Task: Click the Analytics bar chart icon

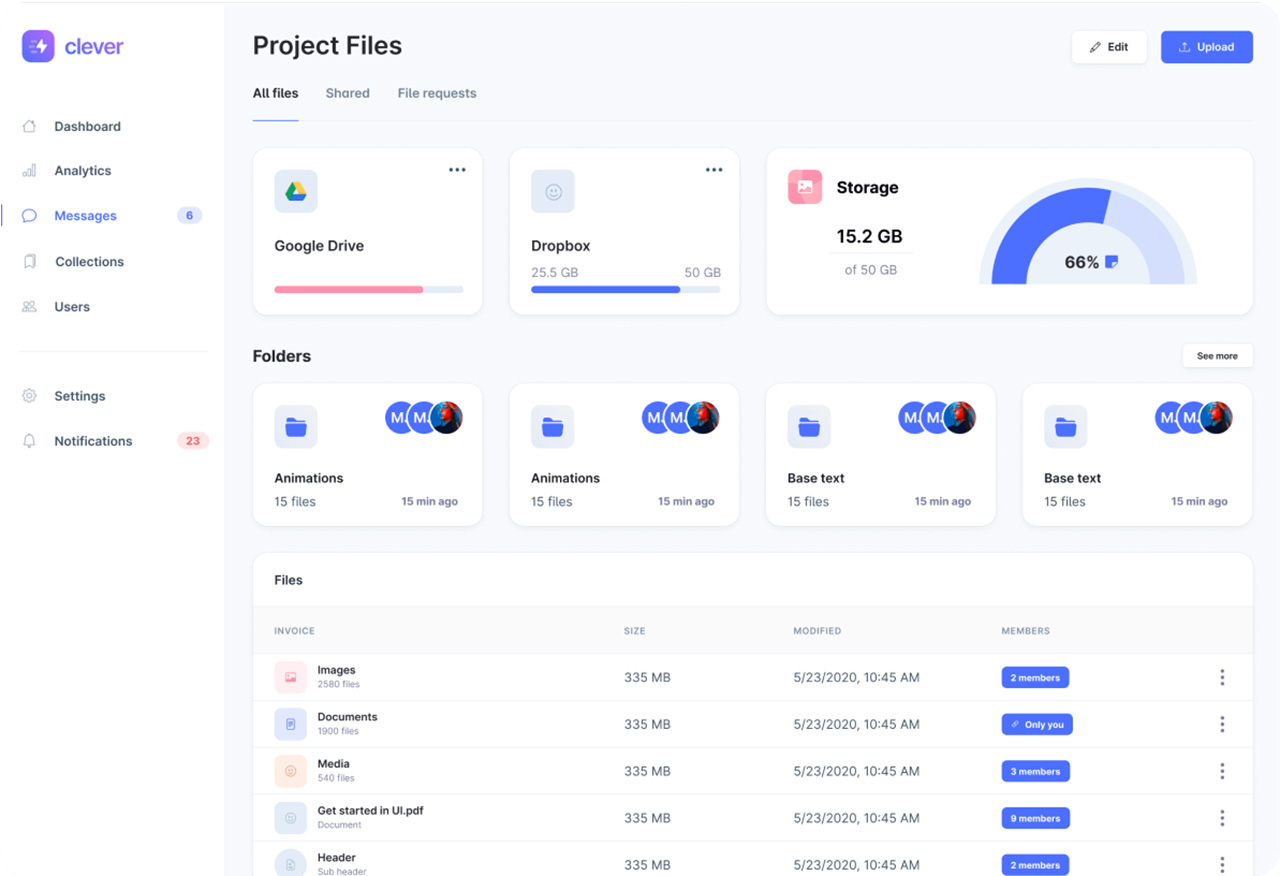Action: (30, 171)
